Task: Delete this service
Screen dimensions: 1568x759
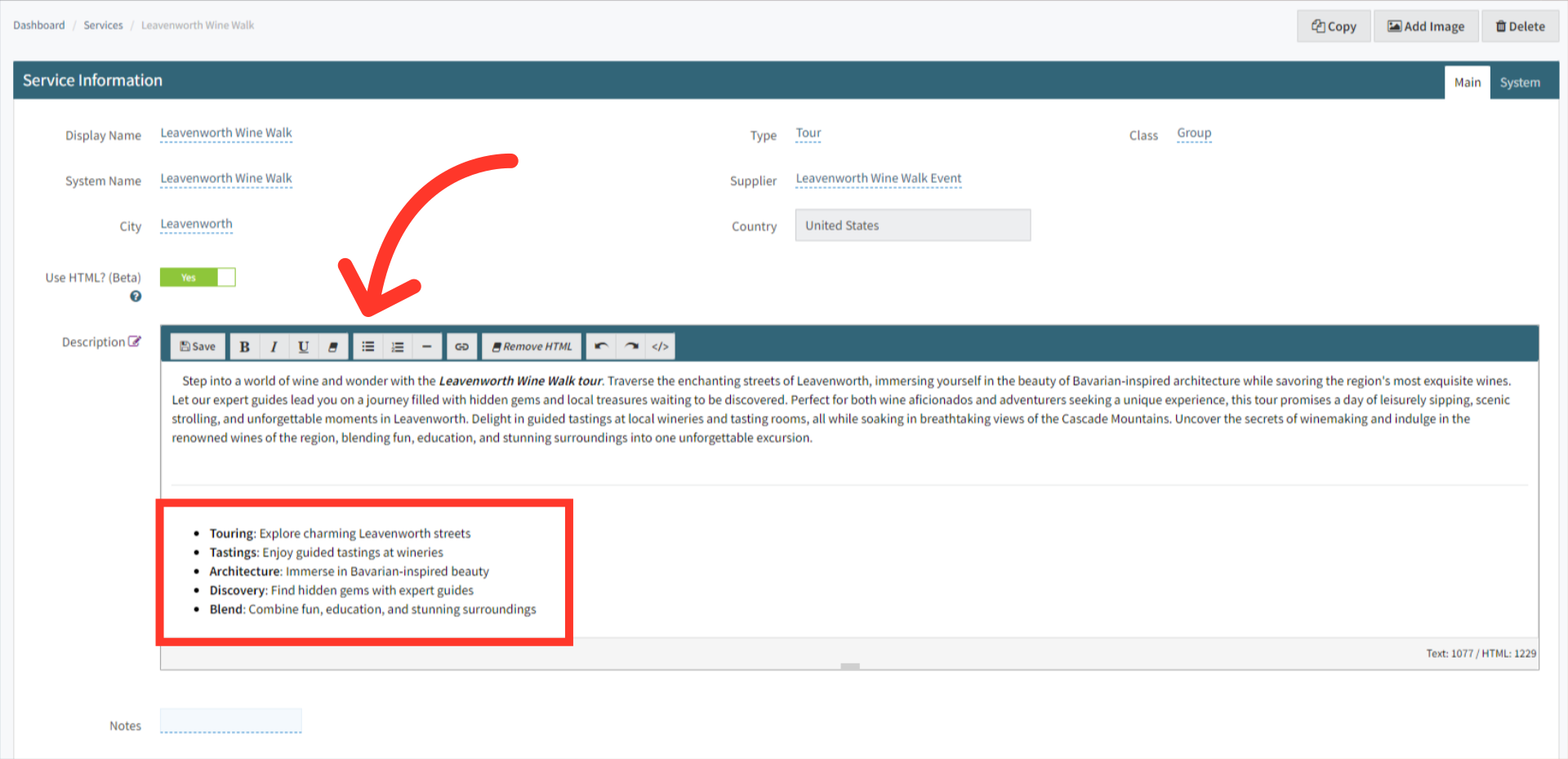Action: pyautogui.click(x=1520, y=26)
